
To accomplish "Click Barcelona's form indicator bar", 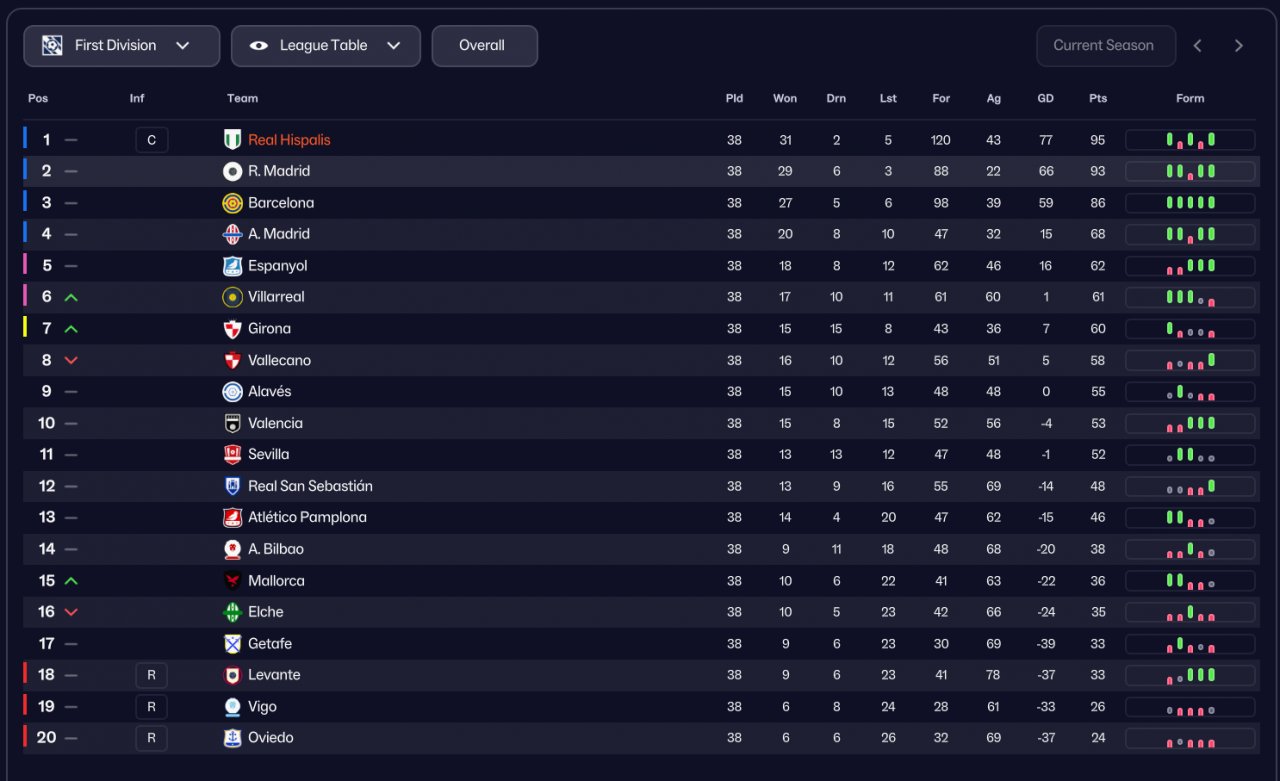I will (1190, 203).
